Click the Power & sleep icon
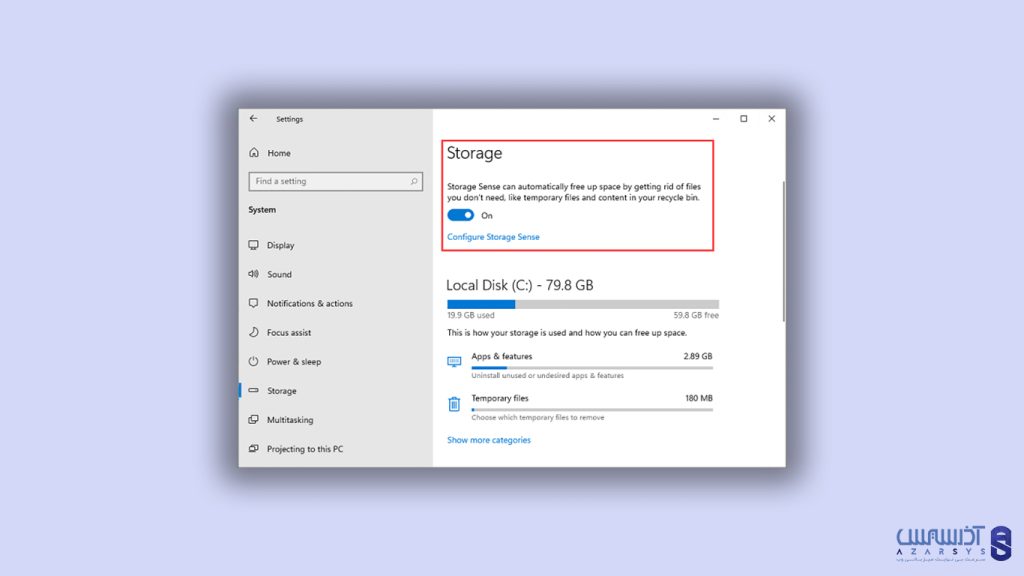The image size is (1024, 576). [x=254, y=361]
